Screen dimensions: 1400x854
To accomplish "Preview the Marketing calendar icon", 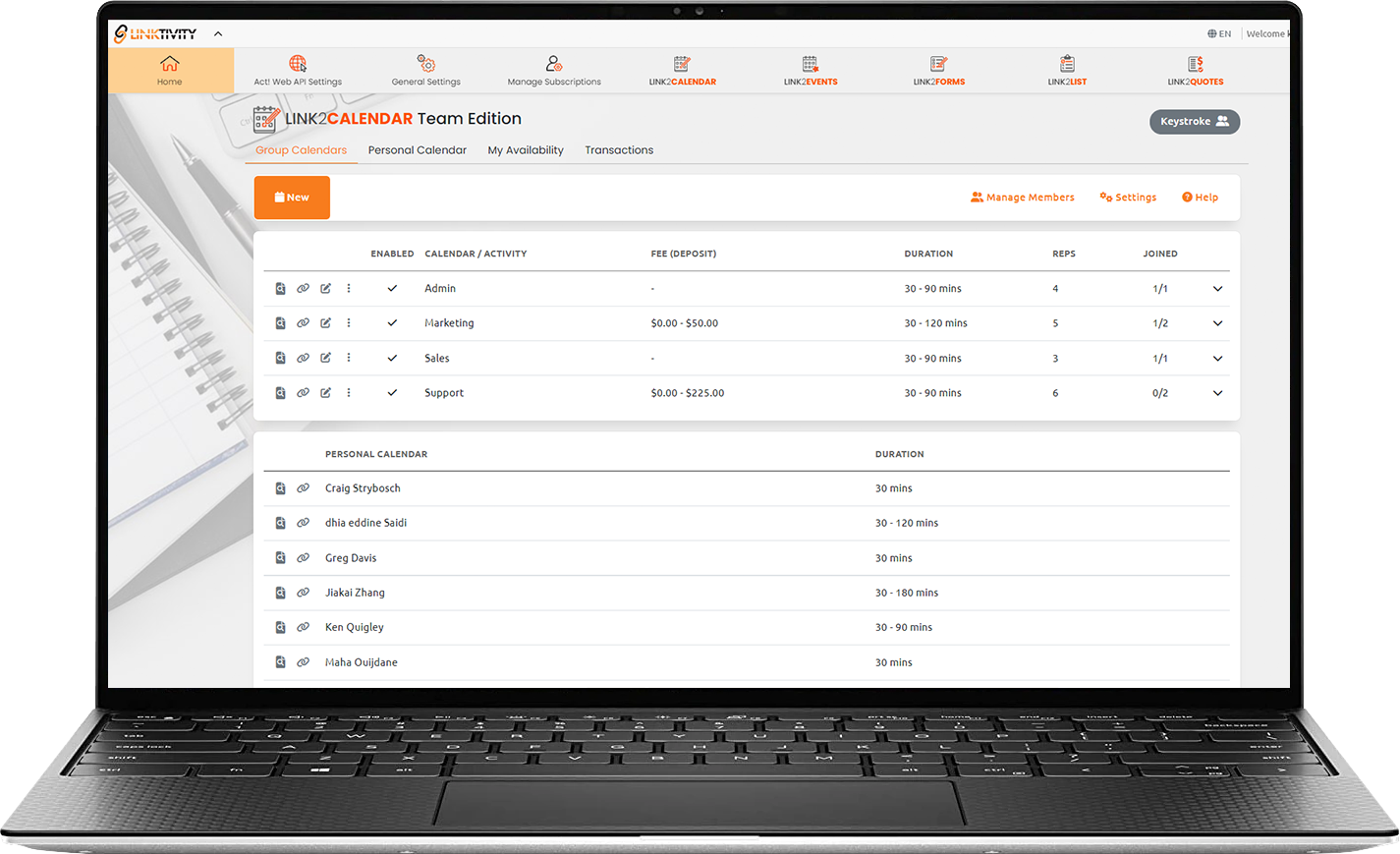I will pos(280,323).
